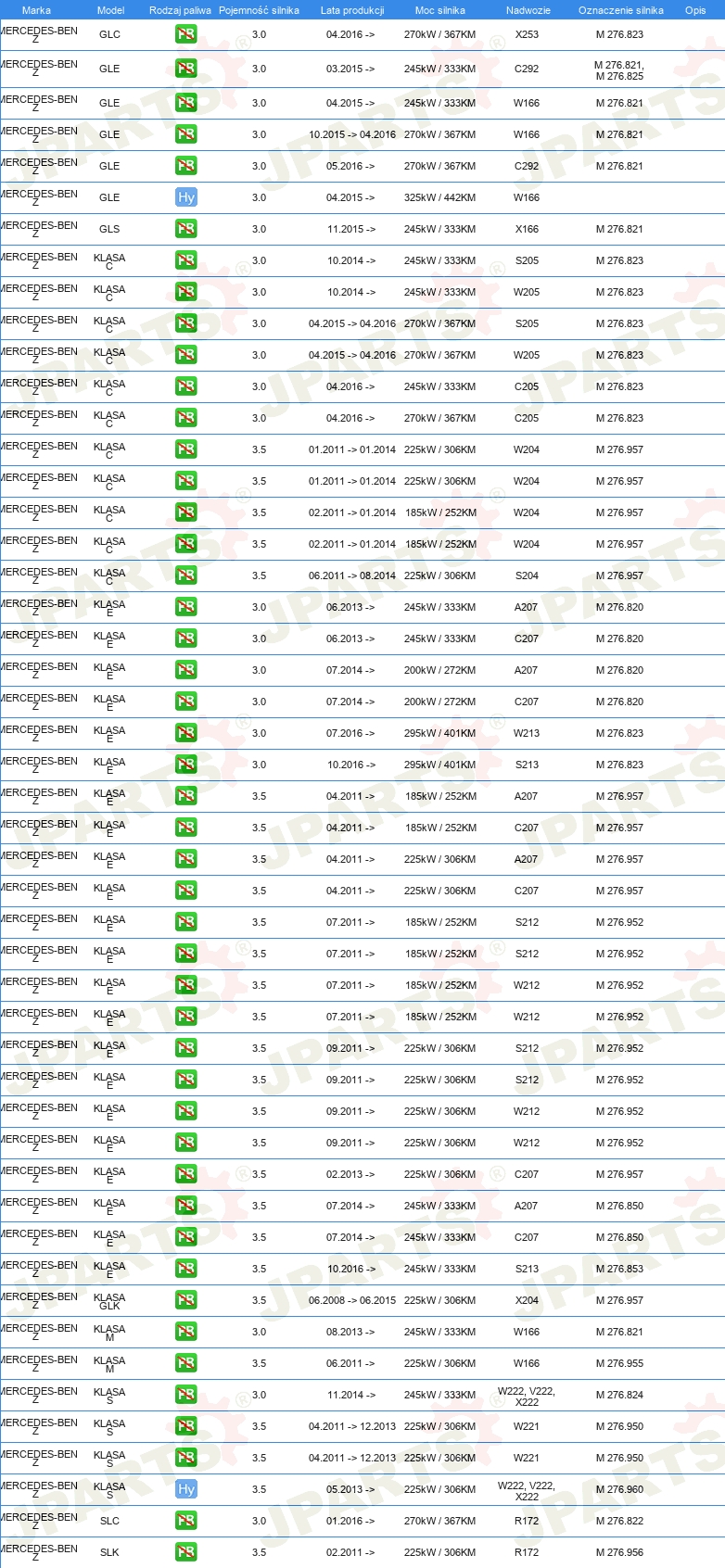Click the petrol fuel icon in the GLC X253 row
The height and width of the screenshot is (1568, 725).
click(x=186, y=34)
